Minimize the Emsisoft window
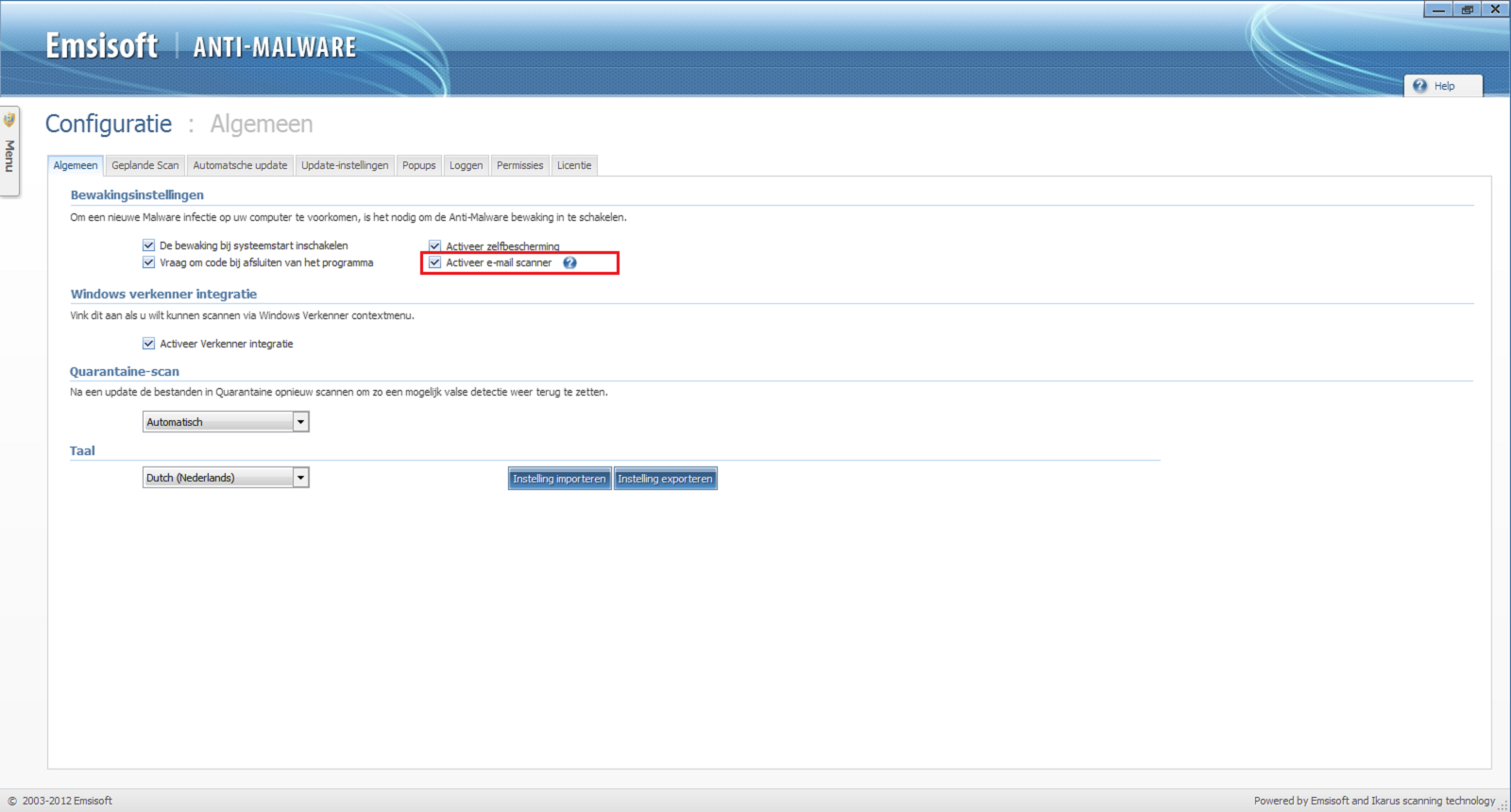This screenshot has width=1511, height=812. pos(1438,9)
